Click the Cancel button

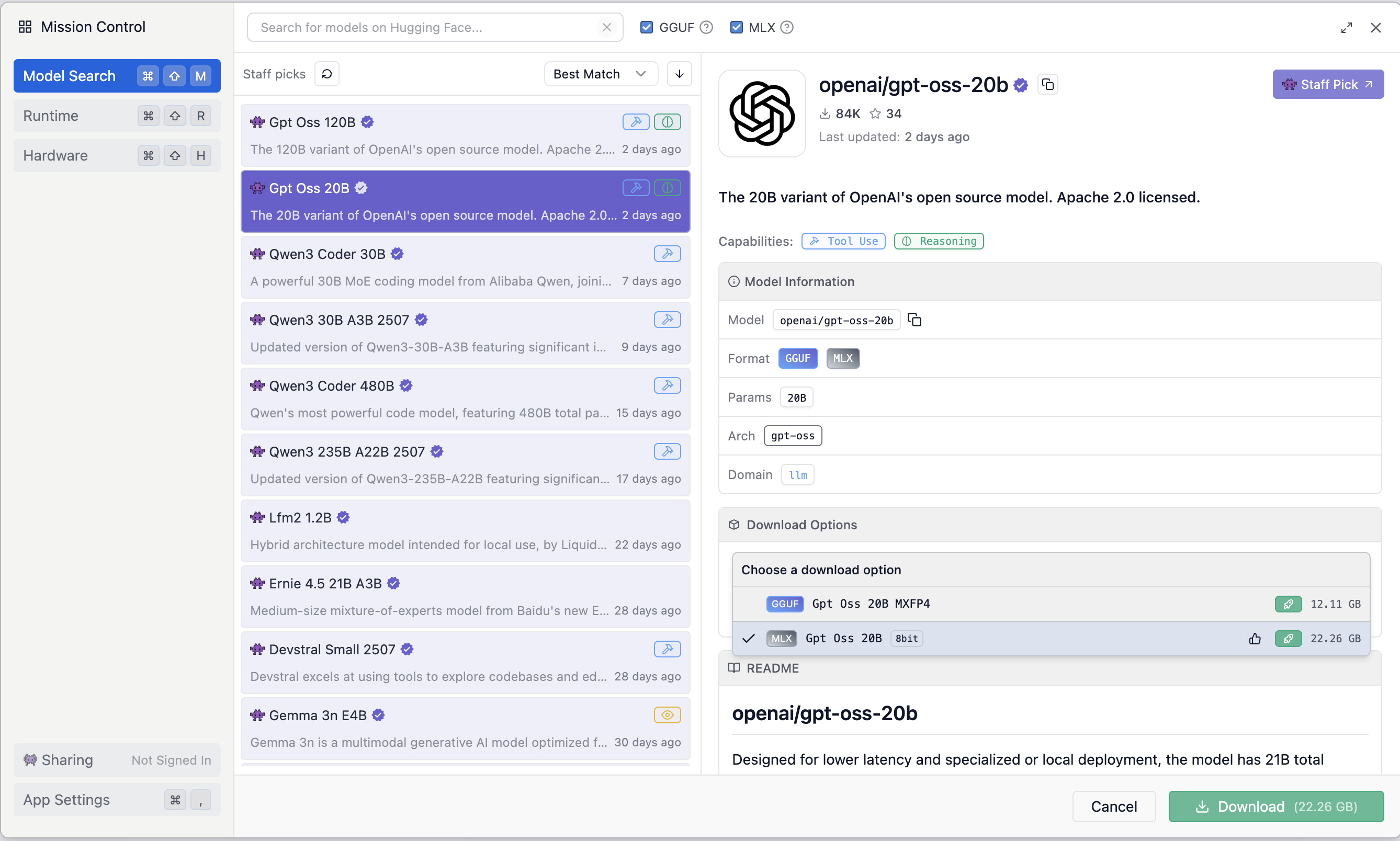coord(1113,806)
